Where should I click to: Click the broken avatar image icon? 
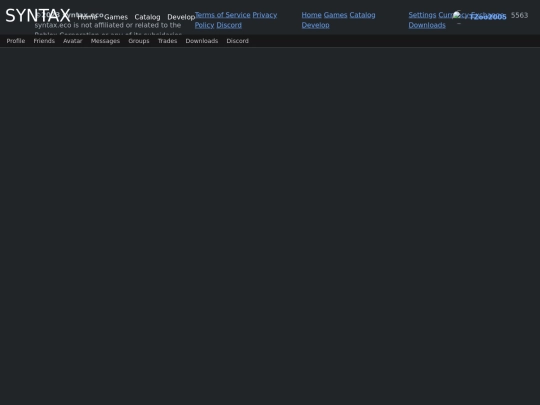pyautogui.click(x=458, y=16)
